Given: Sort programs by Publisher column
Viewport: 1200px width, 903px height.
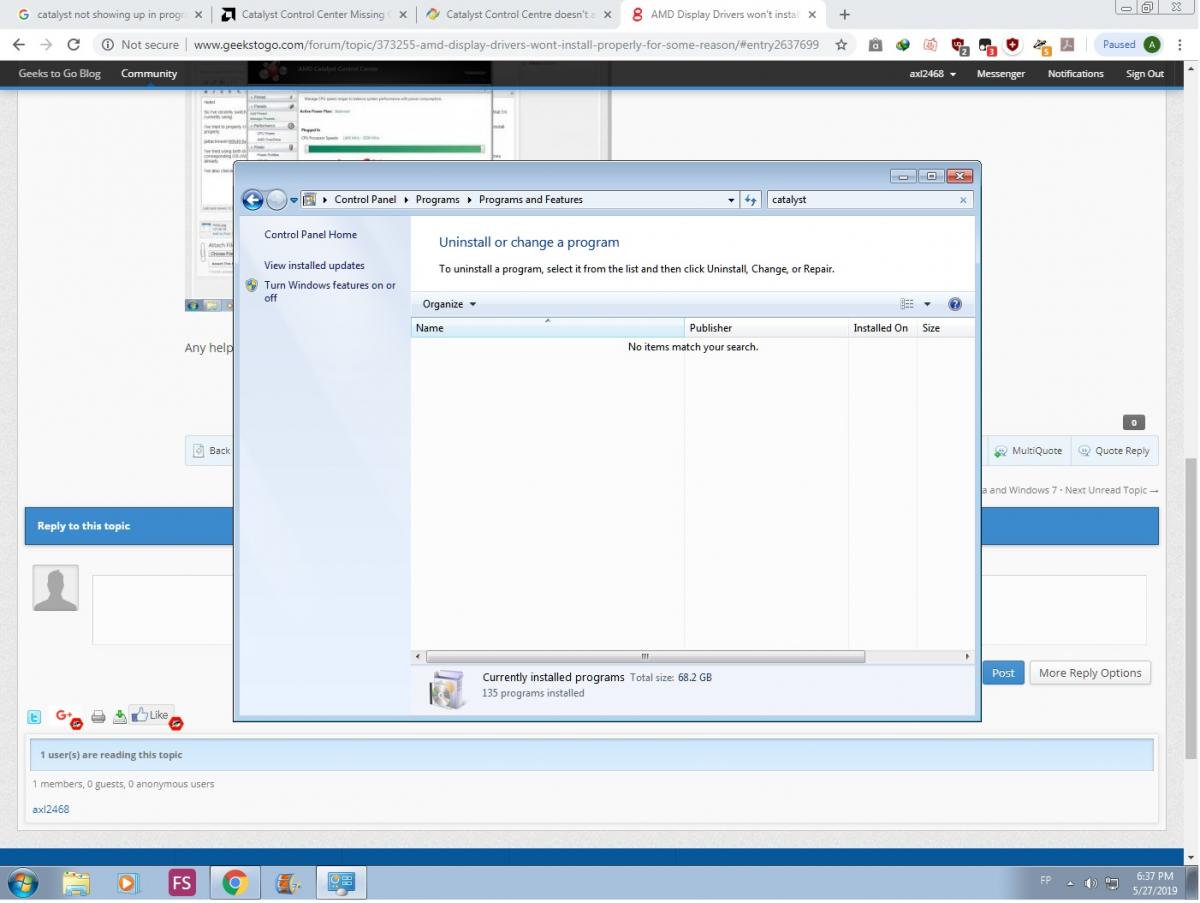Looking at the screenshot, I should (766, 328).
